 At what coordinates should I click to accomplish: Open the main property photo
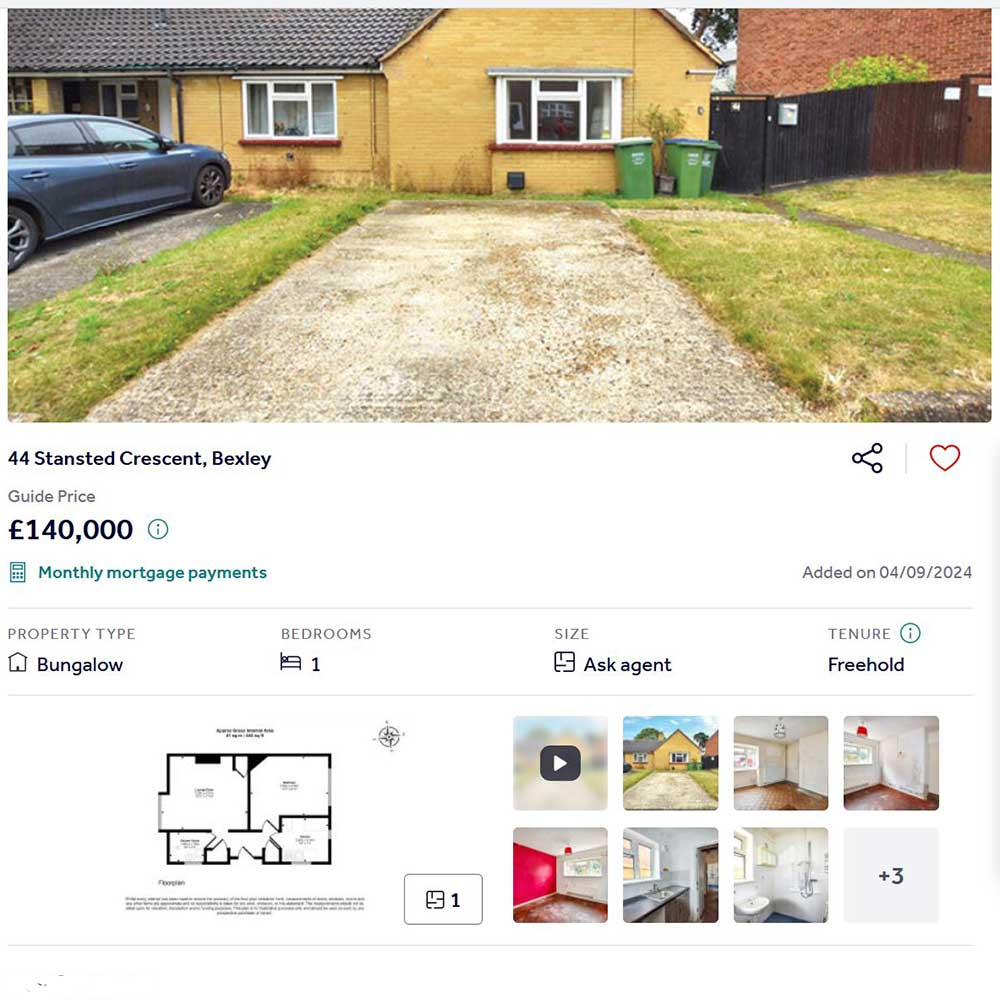point(499,215)
